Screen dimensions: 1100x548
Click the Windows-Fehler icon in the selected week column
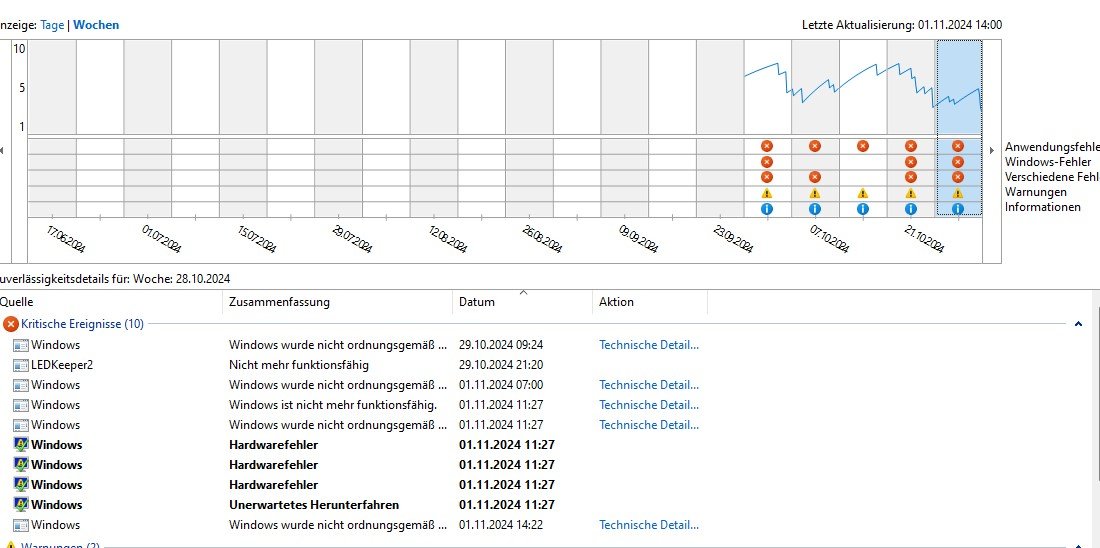click(x=958, y=161)
